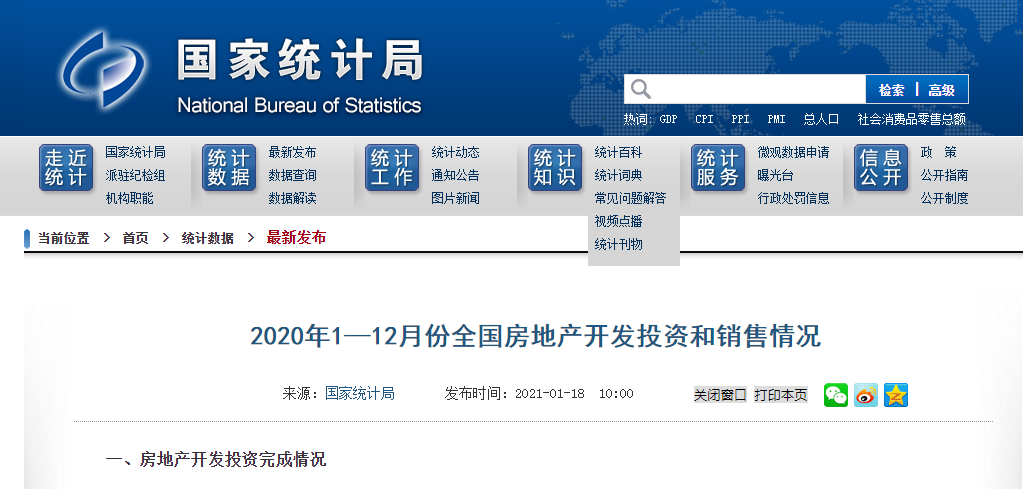
Task: Click 关闭窗口 close window button
Action: point(720,395)
